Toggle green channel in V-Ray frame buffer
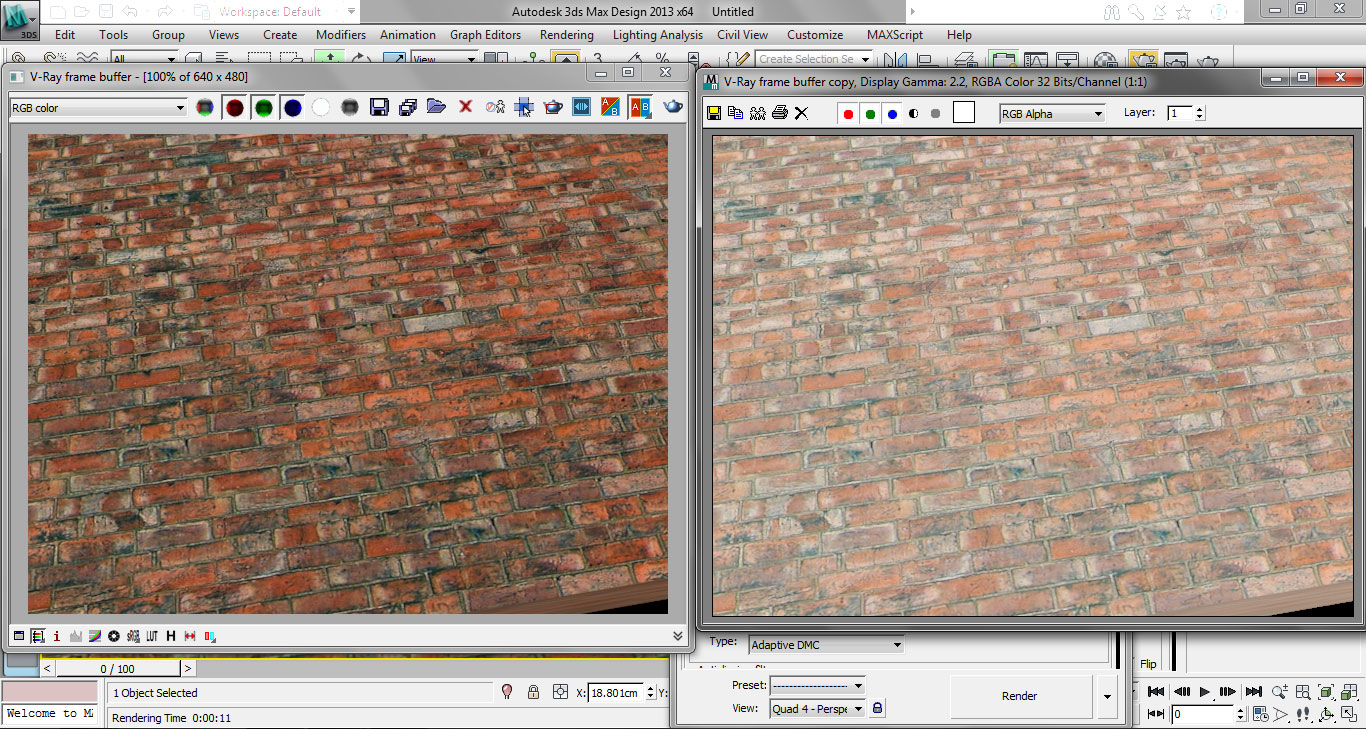 [x=263, y=107]
